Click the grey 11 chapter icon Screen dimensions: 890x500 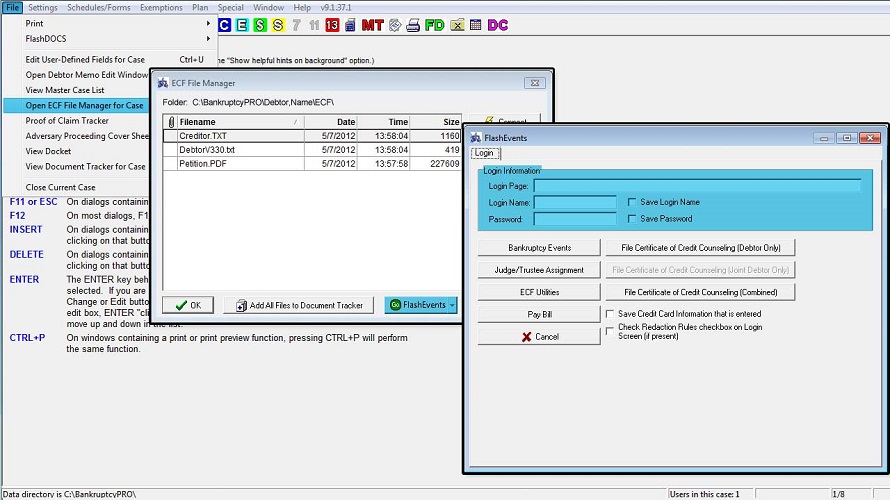[314, 25]
